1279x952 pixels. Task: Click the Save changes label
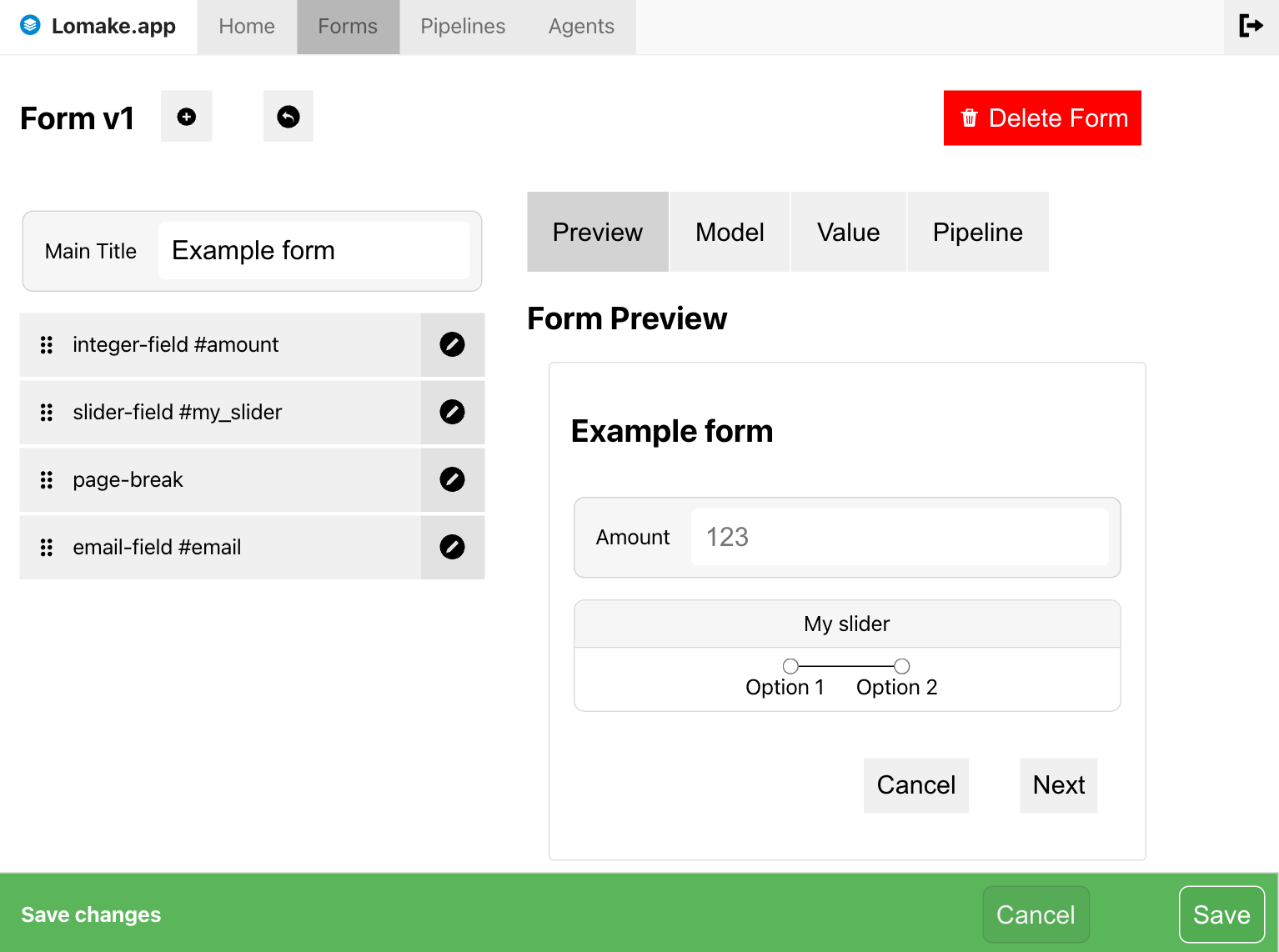point(91,914)
